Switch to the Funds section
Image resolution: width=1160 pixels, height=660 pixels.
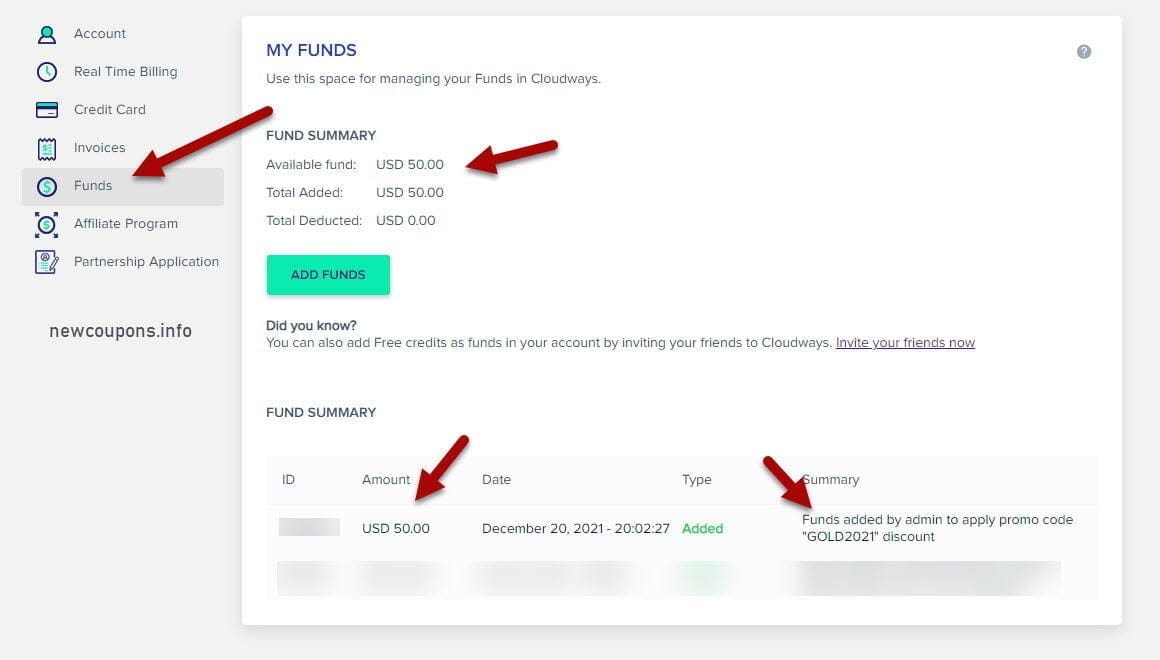(x=92, y=185)
